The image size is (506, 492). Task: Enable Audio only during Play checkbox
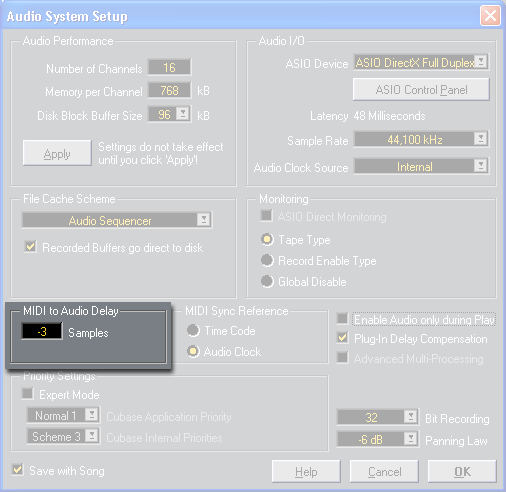pyautogui.click(x=342, y=319)
